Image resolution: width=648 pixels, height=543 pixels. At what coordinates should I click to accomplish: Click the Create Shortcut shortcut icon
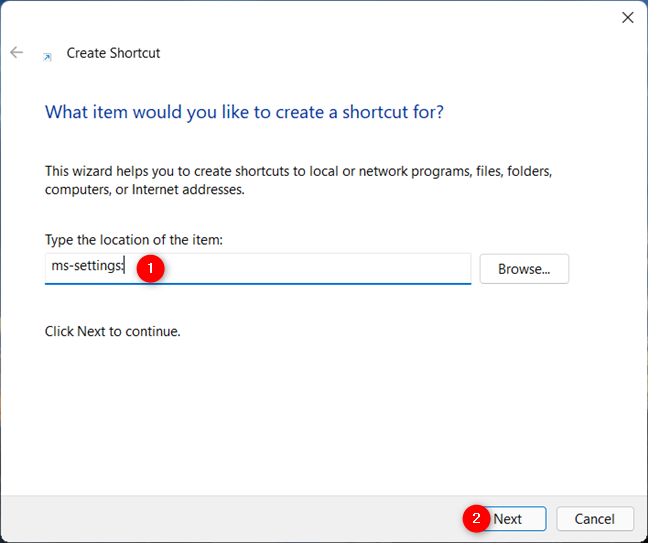[48, 57]
